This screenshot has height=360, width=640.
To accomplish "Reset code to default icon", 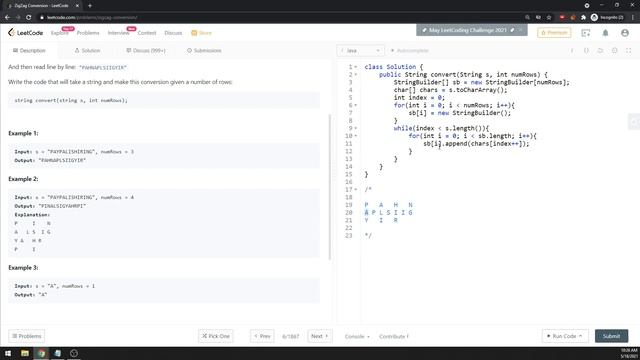I will coord(600,51).
